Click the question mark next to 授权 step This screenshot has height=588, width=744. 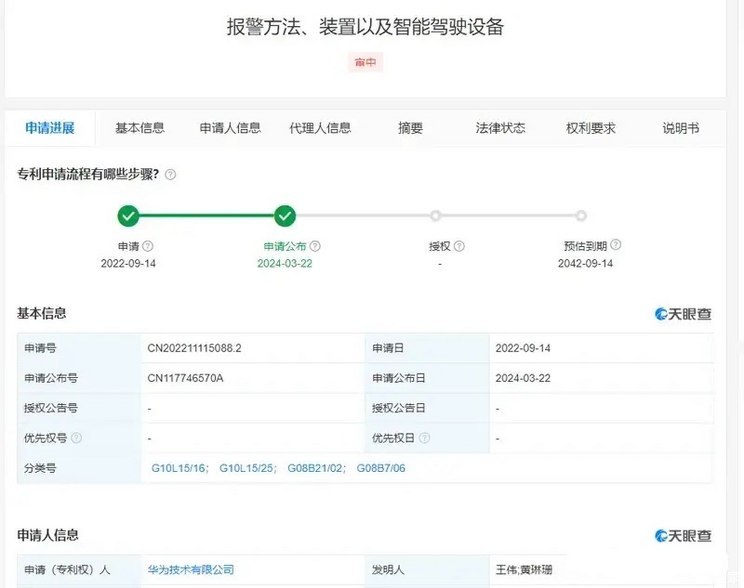459,246
